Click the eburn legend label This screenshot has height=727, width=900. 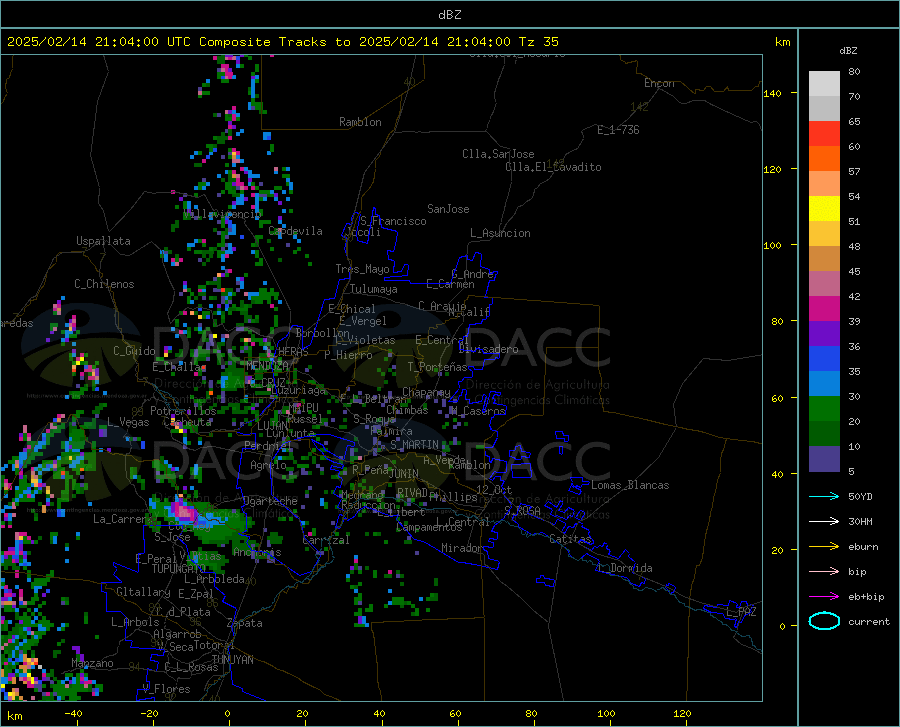pos(863,547)
